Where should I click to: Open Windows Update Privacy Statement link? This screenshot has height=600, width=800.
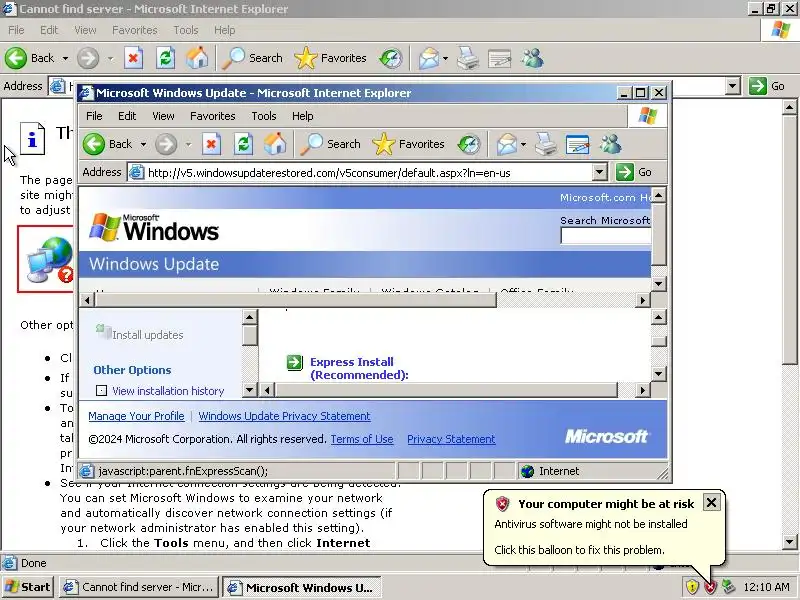(x=284, y=416)
